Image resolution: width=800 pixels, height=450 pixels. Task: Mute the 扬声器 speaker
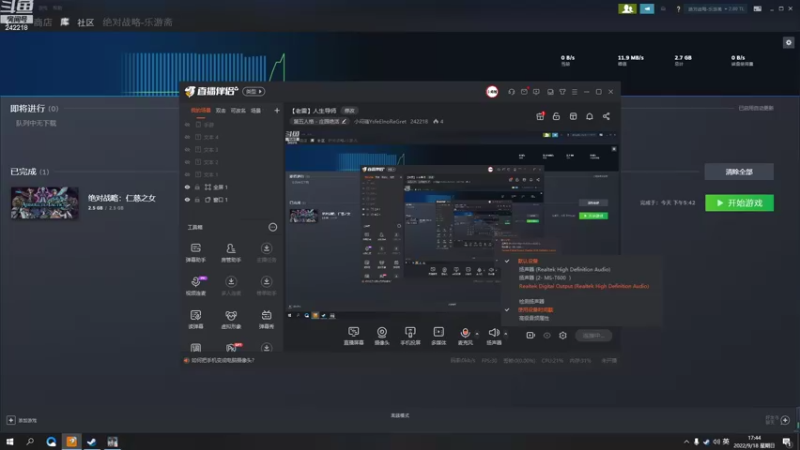[x=493, y=336]
